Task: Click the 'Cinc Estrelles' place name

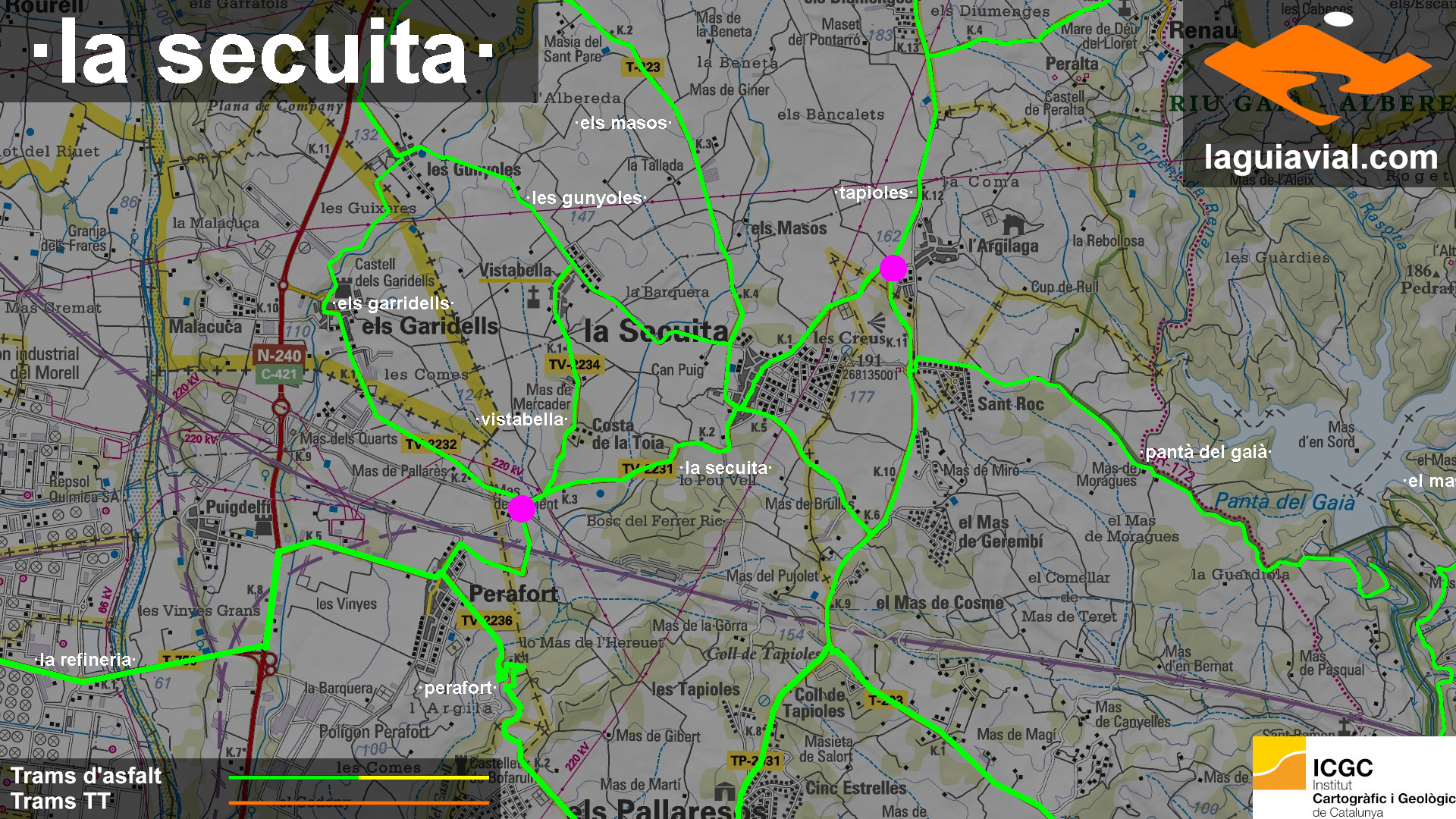Action: [855, 788]
